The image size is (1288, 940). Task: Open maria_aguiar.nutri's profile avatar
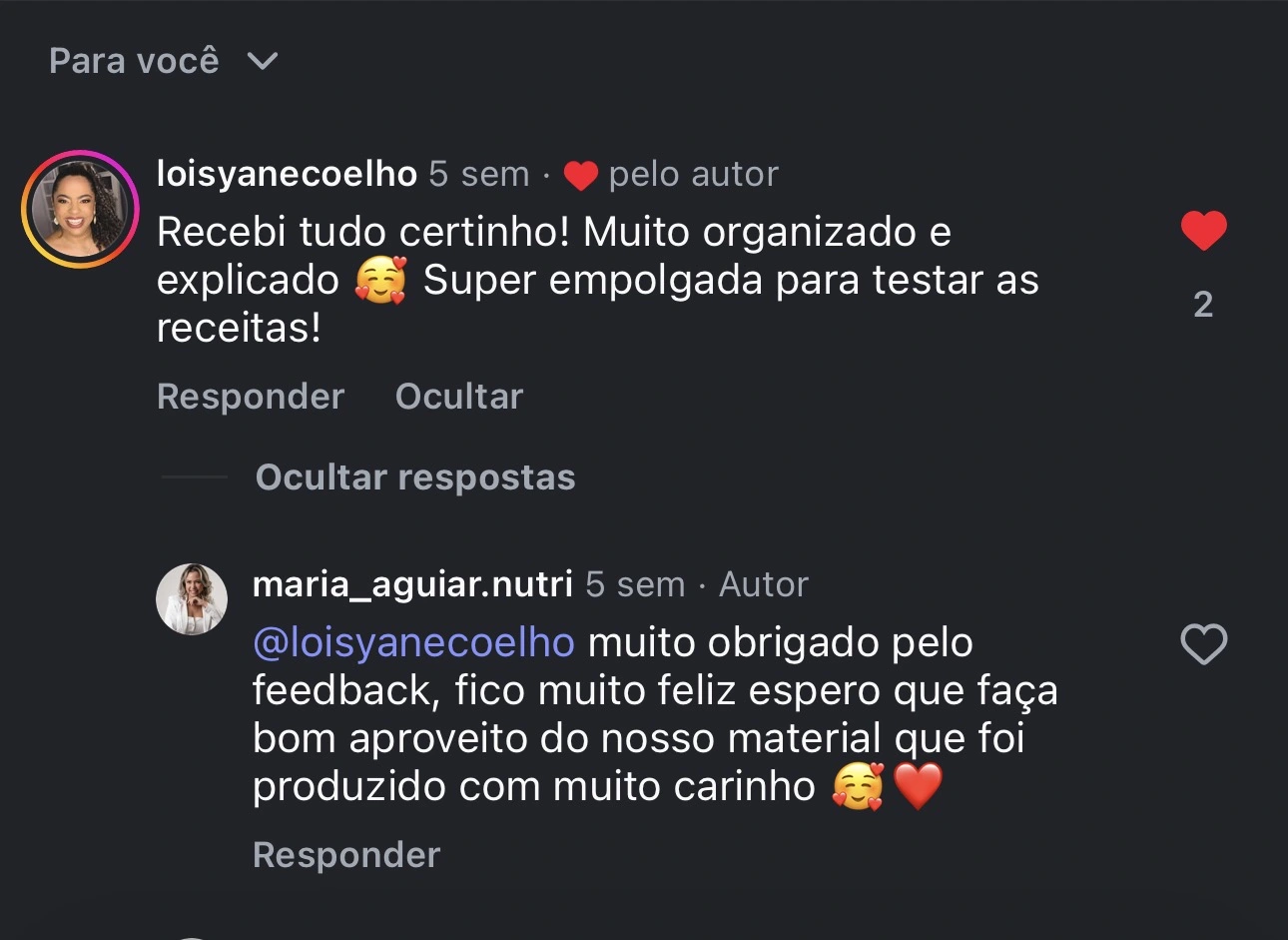[192, 599]
